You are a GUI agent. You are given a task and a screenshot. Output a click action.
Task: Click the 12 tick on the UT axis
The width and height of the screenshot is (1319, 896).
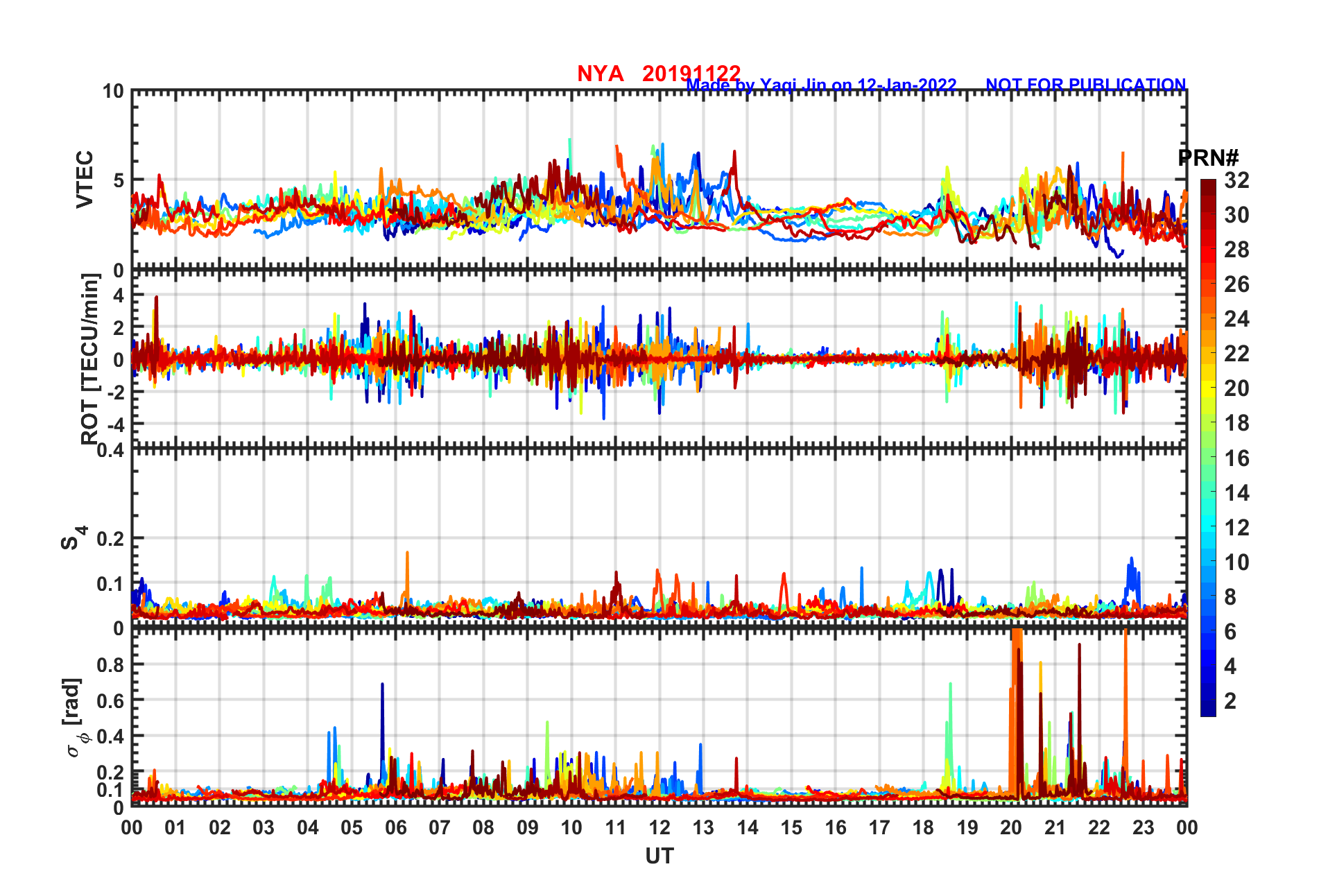(659, 827)
